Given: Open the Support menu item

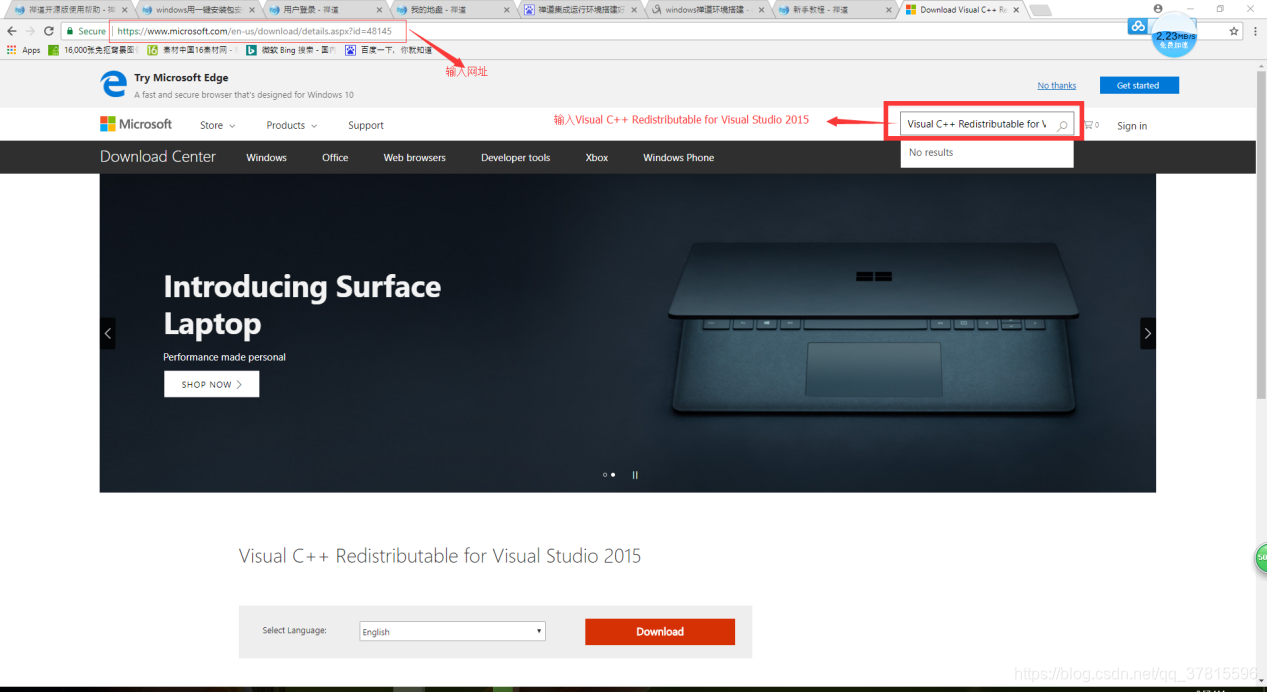Looking at the screenshot, I should pyautogui.click(x=366, y=125).
